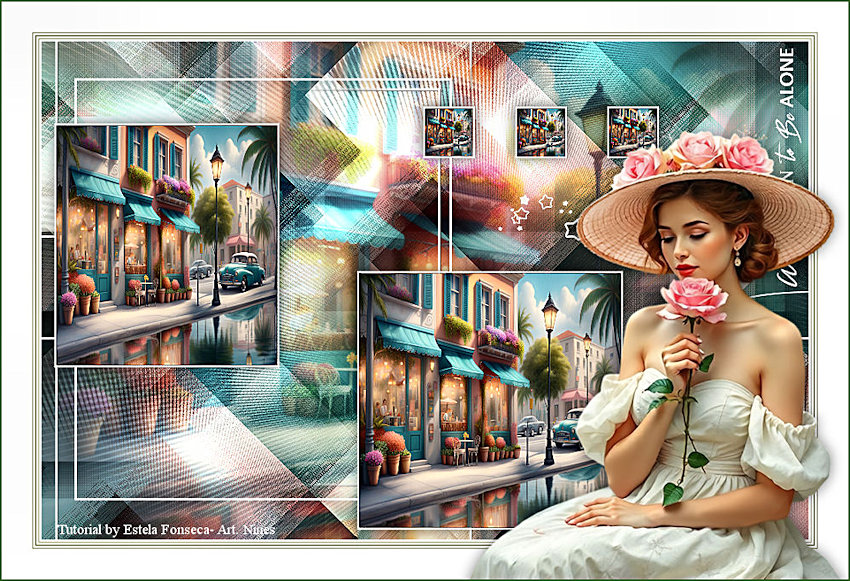
Task: Click the 'Tutorial by Estela Fonseca' credit text
Action: (166, 529)
